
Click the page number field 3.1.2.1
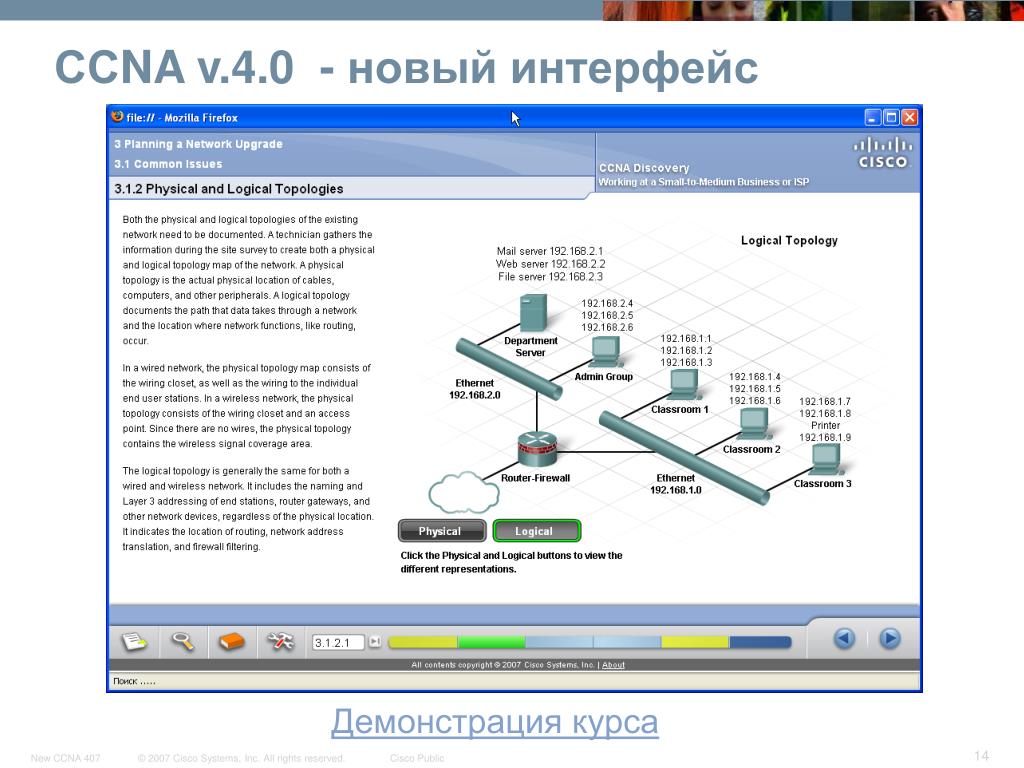[337, 643]
